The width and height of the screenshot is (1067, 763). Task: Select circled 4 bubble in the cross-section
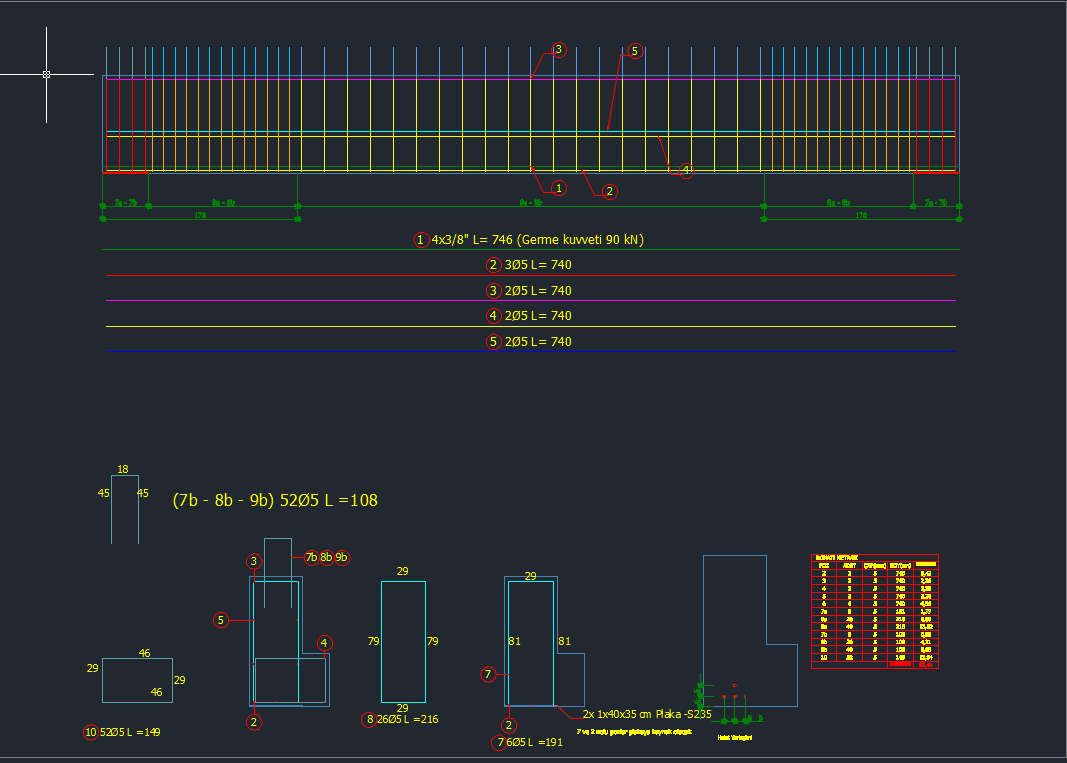[324, 642]
